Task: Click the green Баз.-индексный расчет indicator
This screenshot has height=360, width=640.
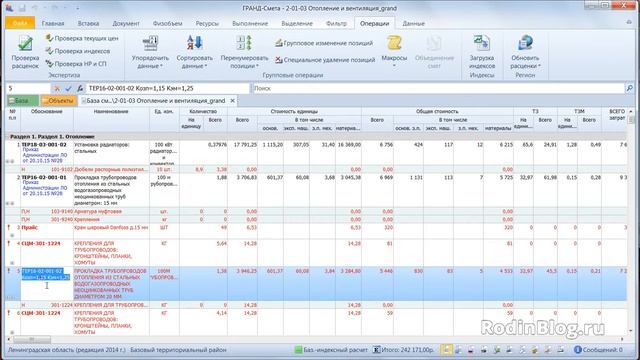Action: point(298,350)
